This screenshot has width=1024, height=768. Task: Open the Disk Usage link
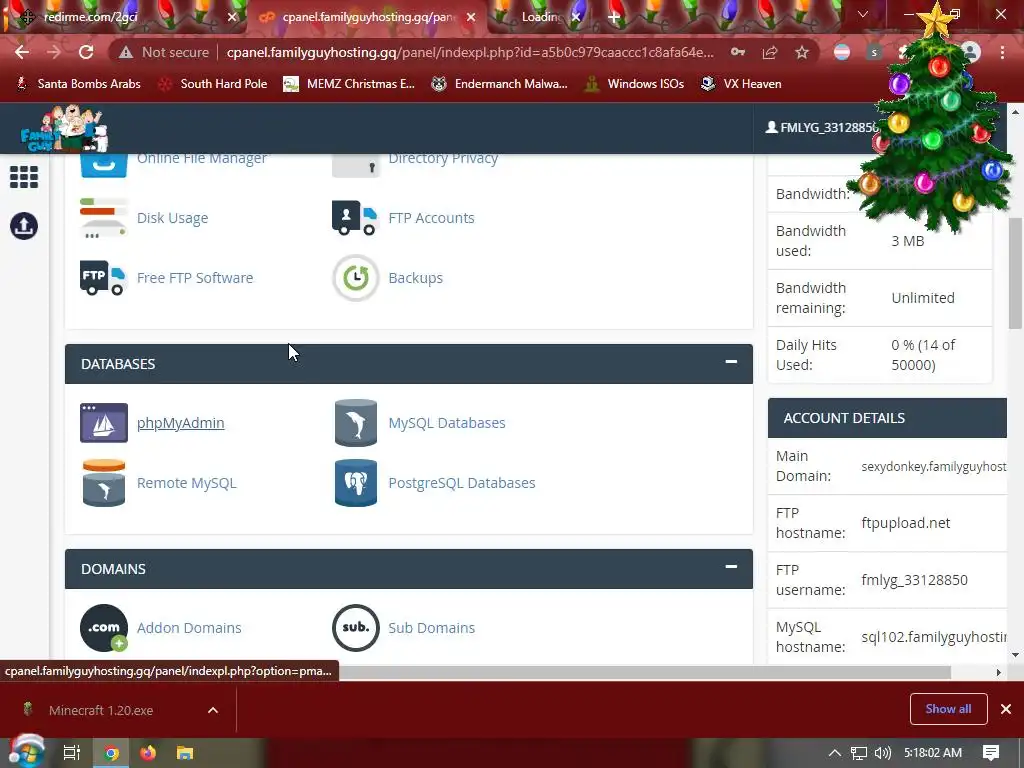172,217
